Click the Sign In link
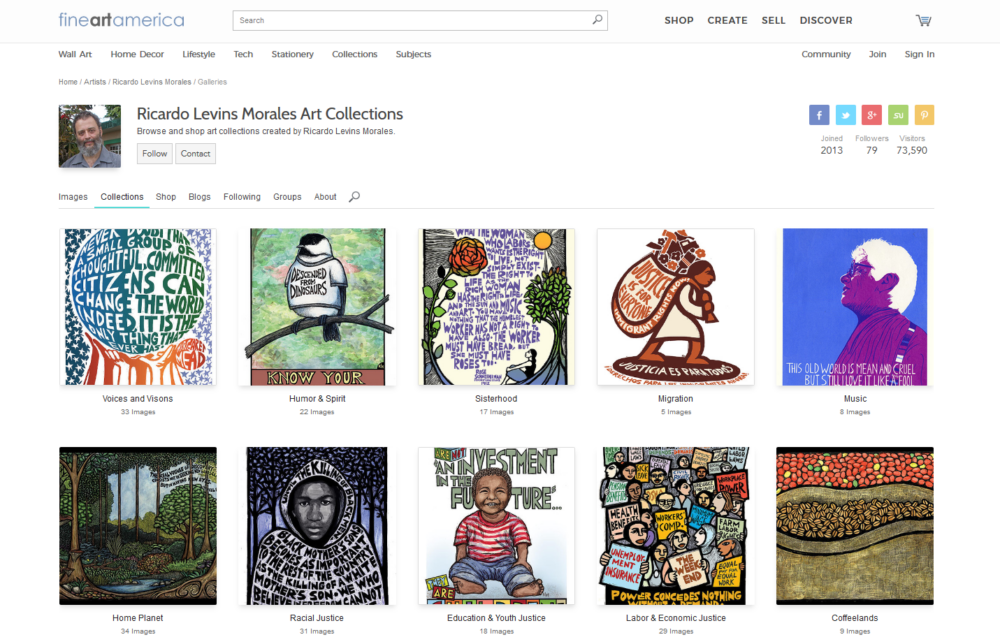Image resolution: width=1000 pixels, height=644 pixels. [919, 54]
